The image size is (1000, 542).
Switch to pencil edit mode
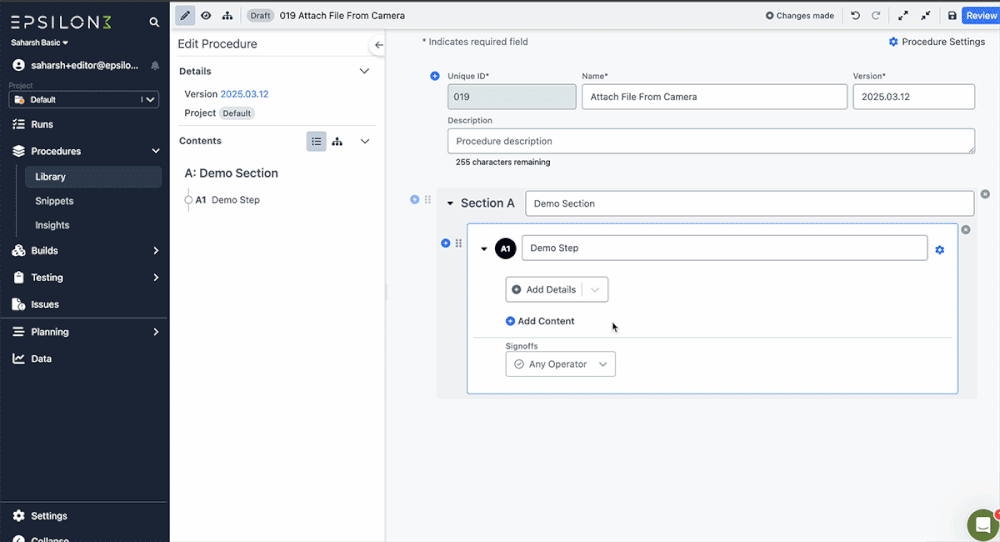[x=185, y=15]
